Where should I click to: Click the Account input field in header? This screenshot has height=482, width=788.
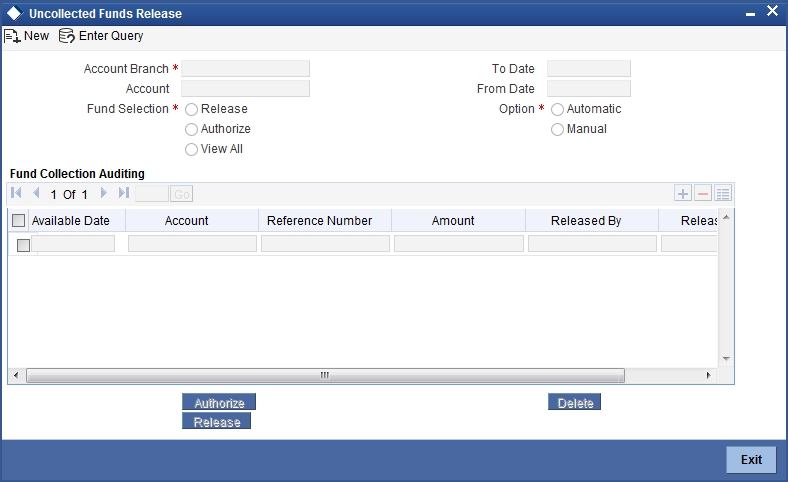coord(245,89)
